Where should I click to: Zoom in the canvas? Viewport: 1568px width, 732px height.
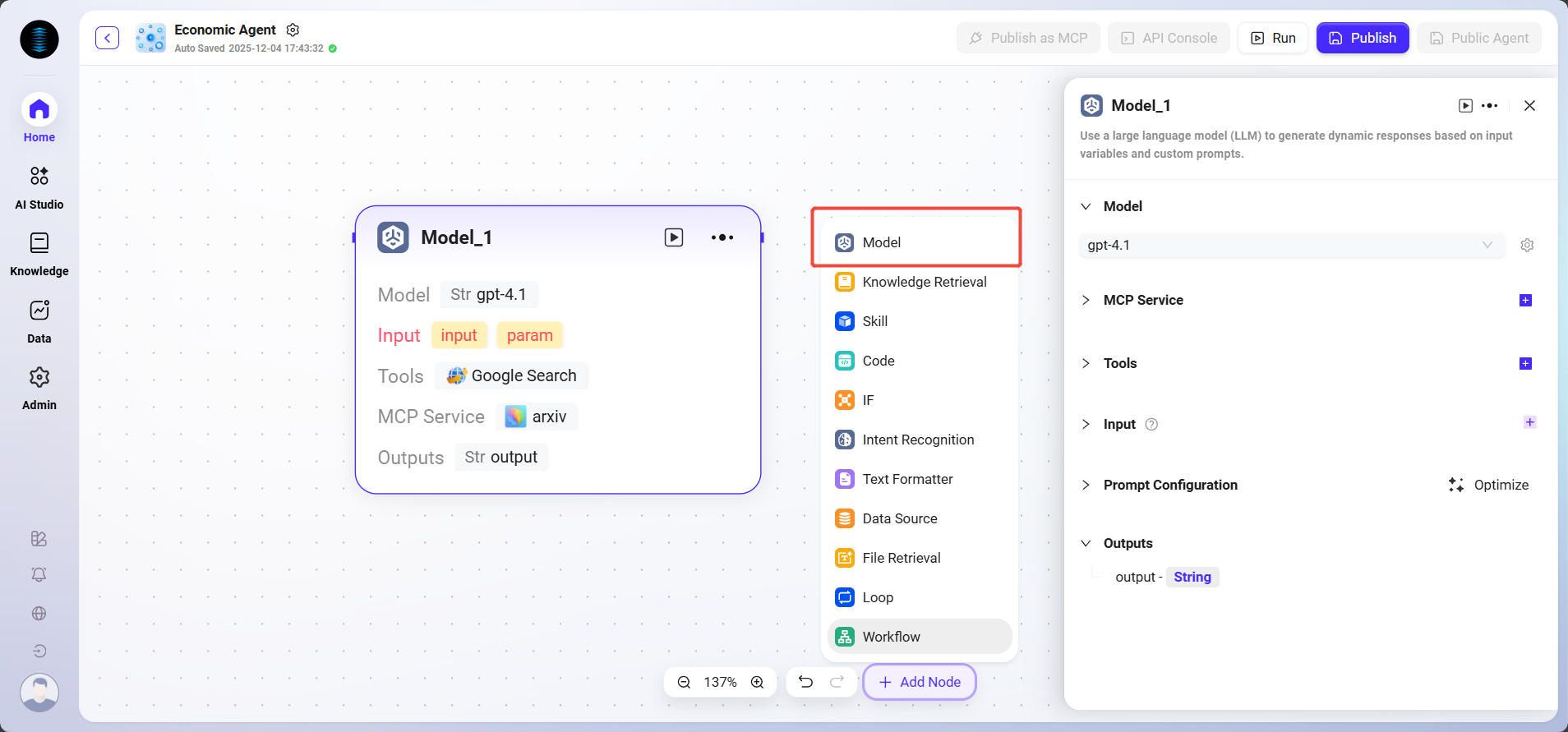[x=757, y=682]
